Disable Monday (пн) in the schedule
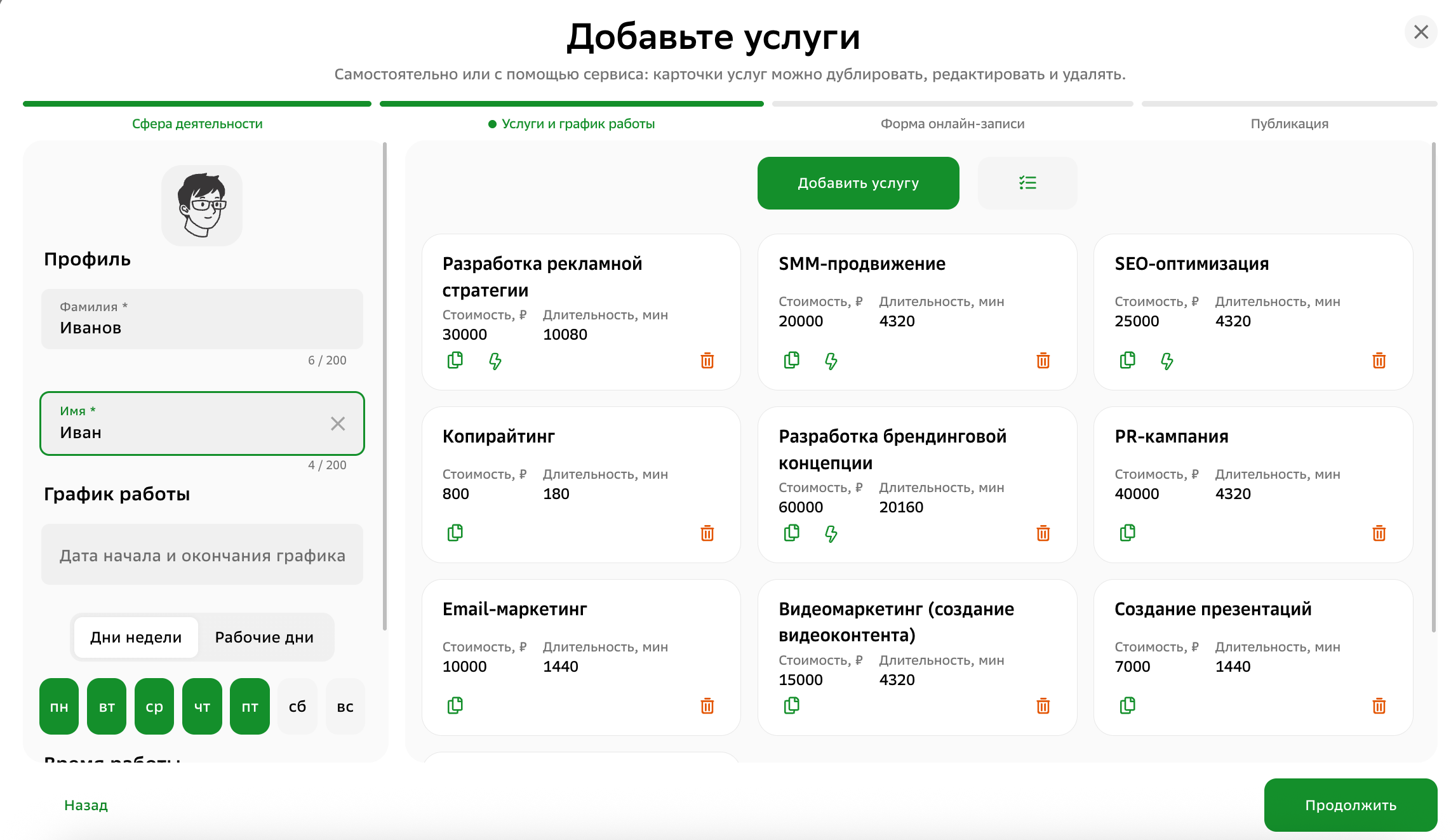1451x840 pixels. (59, 707)
